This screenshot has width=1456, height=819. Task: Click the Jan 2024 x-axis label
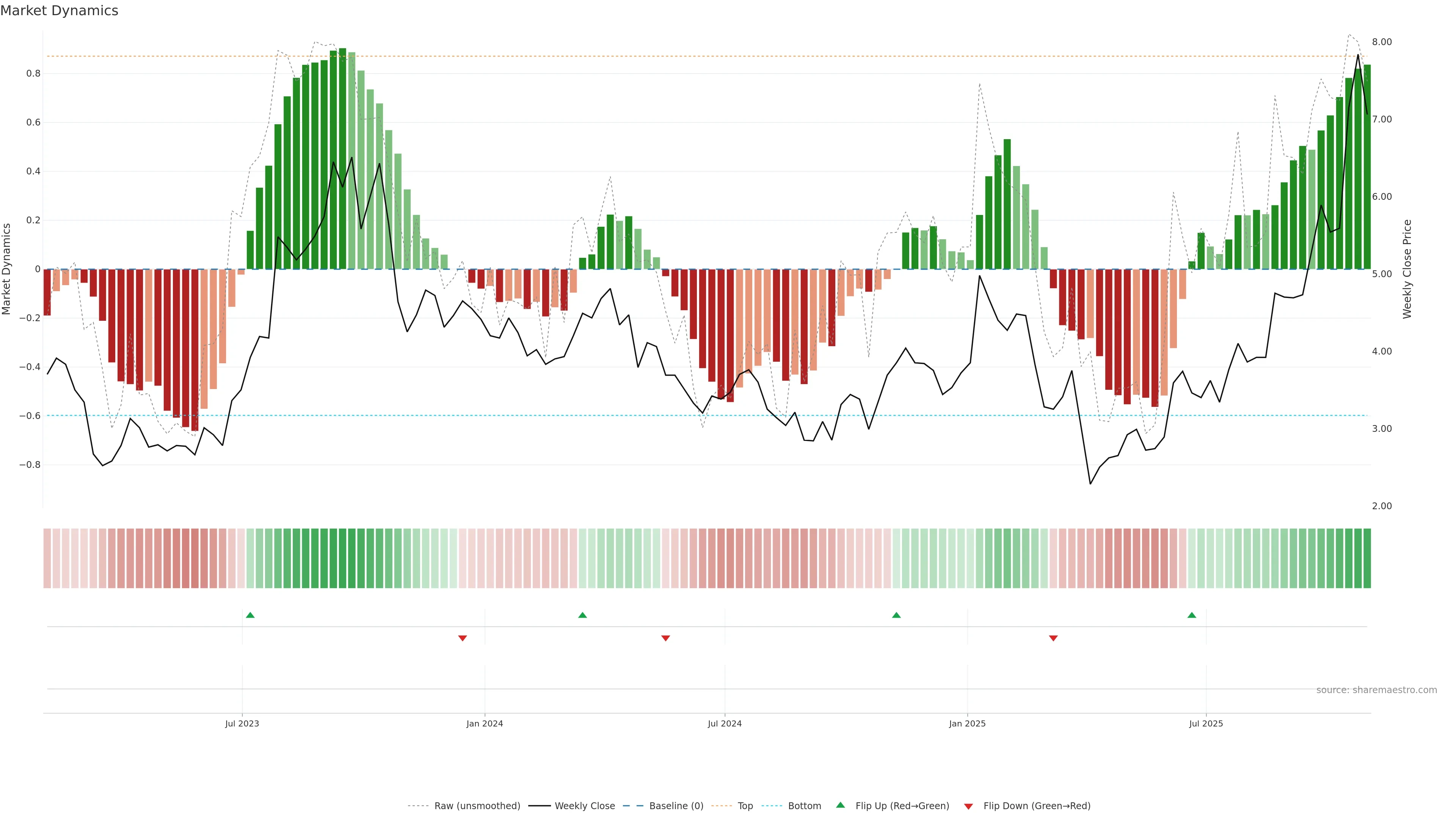click(485, 723)
